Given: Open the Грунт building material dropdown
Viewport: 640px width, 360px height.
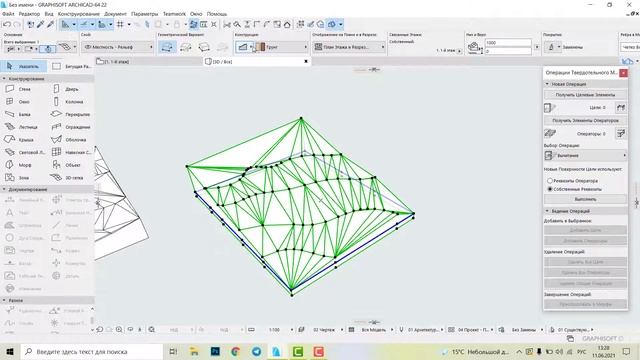Looking at the screenshot, I should tap(282, 47).
